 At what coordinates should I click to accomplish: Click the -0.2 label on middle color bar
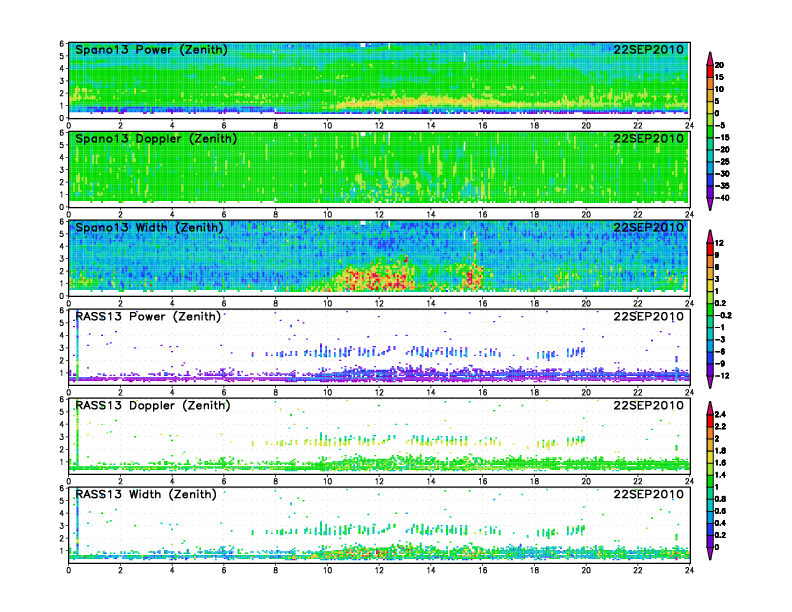pyautogui.click(x=723, y=315)
